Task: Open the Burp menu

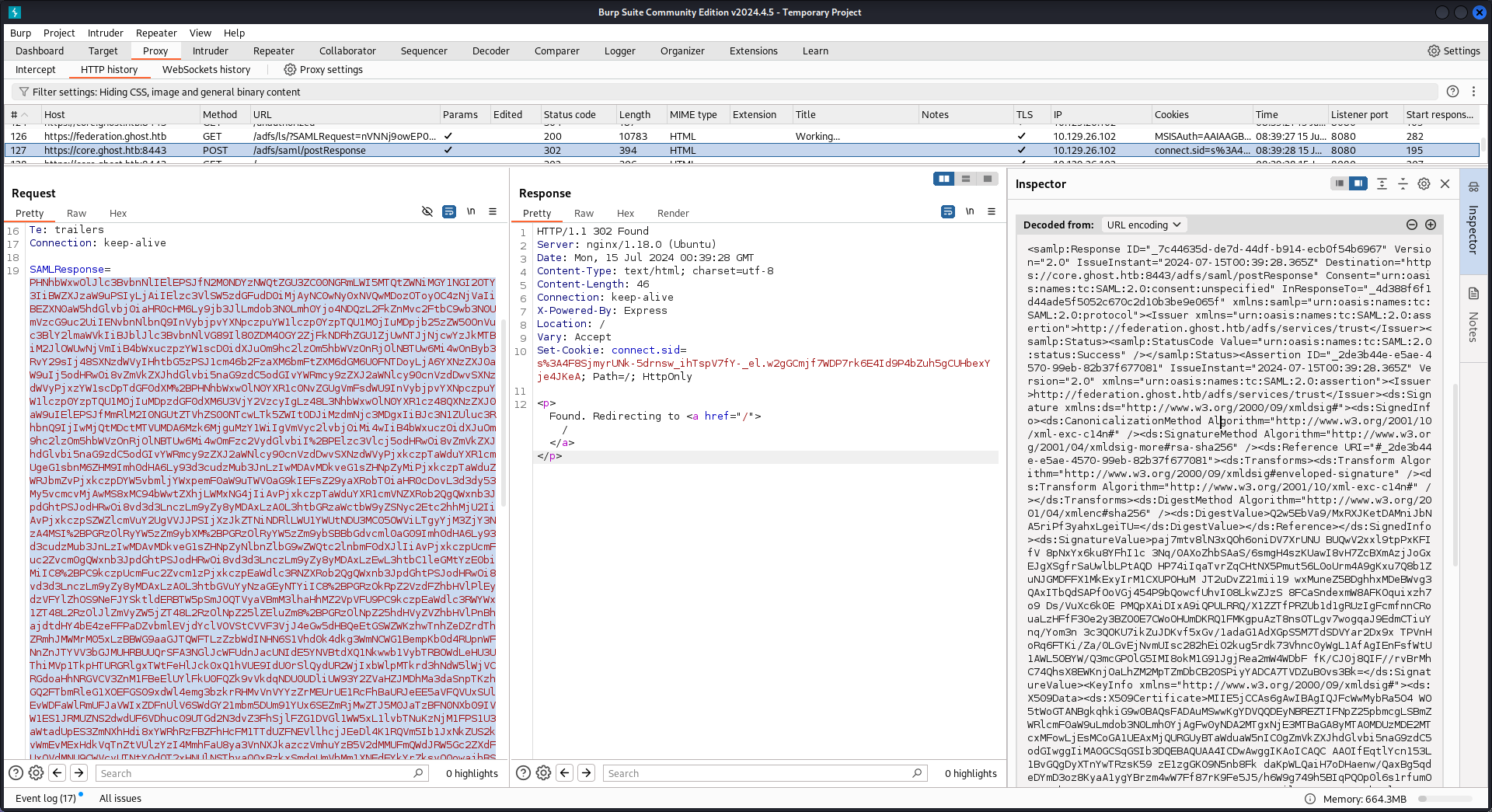Action: [20, 33]
